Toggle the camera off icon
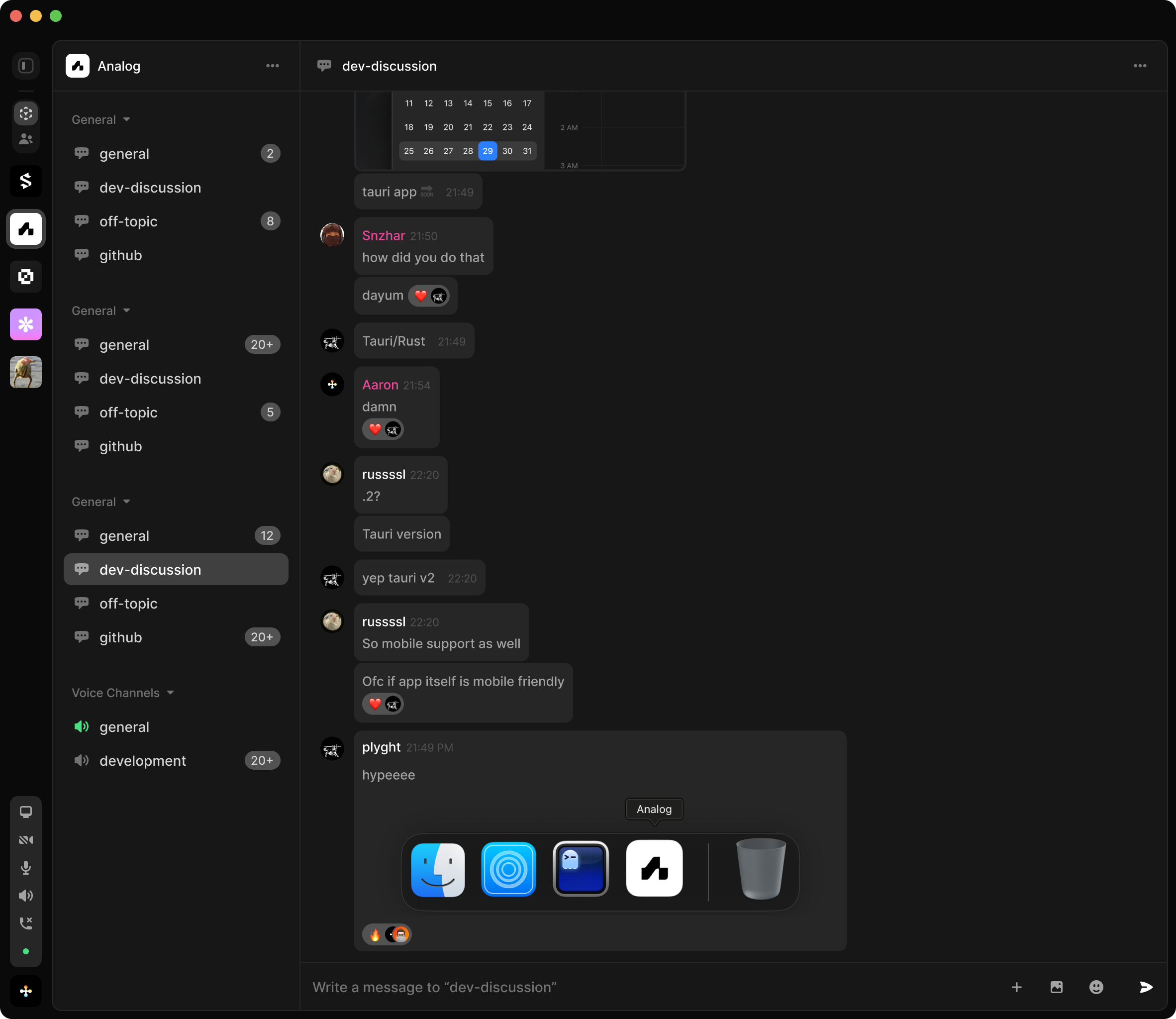Screen dimensions: 1176x1019 25,839
